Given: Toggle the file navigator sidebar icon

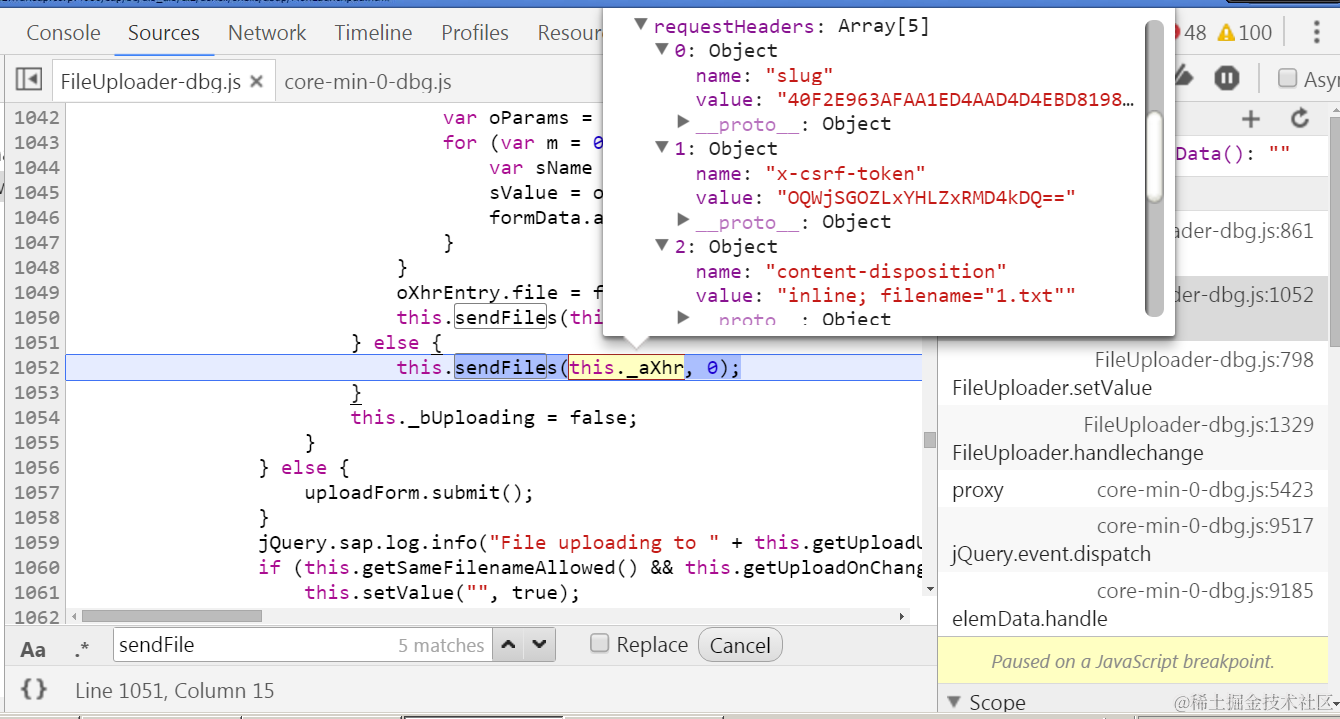Looking at the screenshot, I should [28, 80].
